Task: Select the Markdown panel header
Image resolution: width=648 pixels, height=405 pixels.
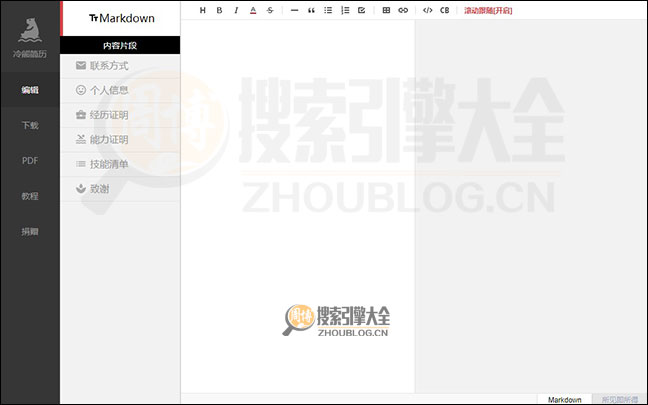Action: [x=121, y=18]
